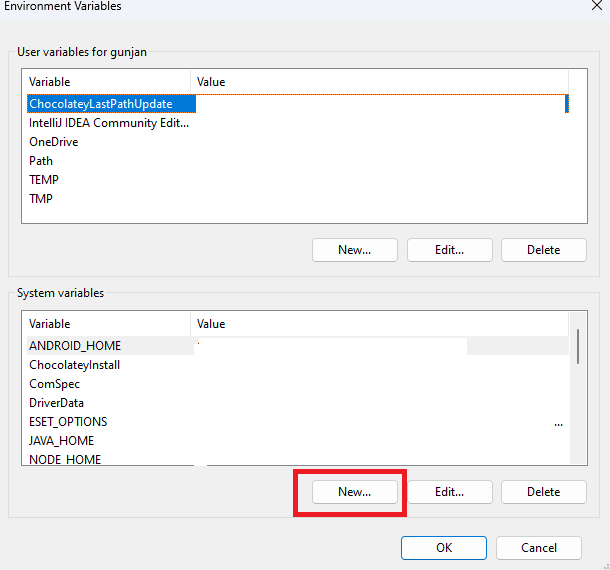
Task: Select the Path user variable
Action: 298,161
